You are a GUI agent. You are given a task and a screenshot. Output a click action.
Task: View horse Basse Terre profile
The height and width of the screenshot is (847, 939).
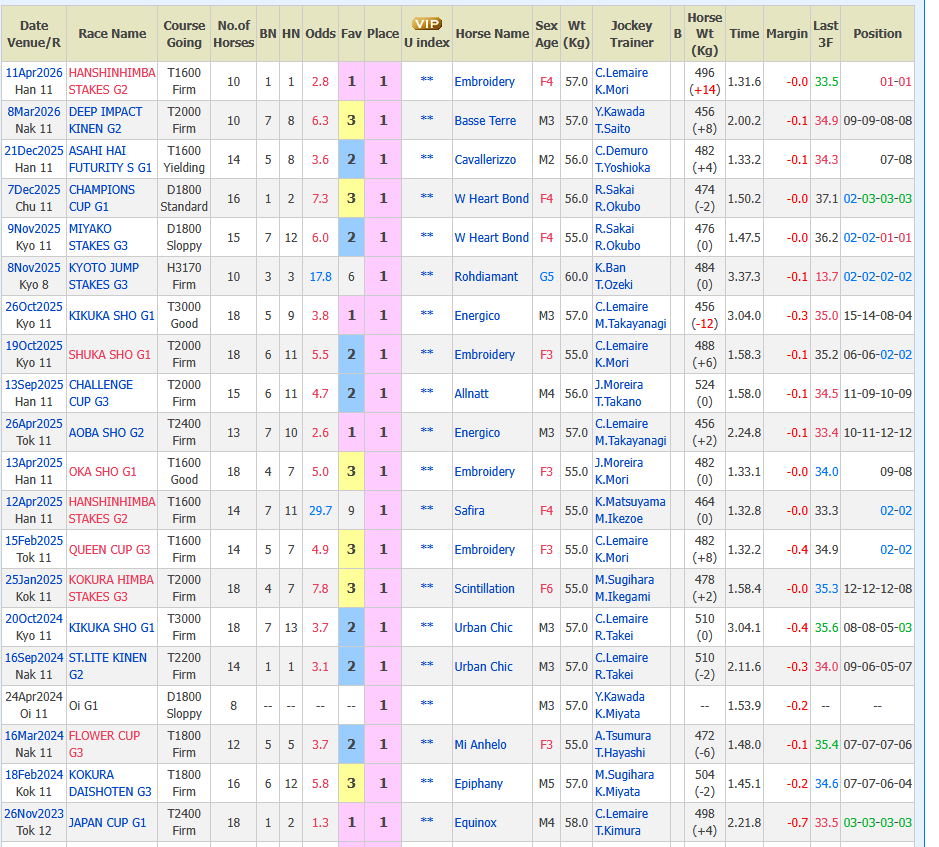tap(485, 120)
